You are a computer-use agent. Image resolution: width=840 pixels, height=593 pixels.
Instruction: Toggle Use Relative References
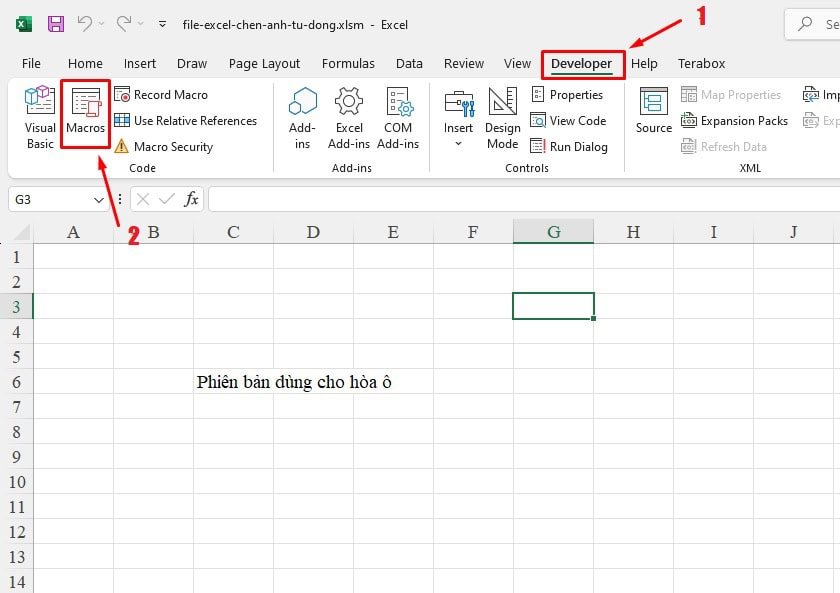point(185,121)
